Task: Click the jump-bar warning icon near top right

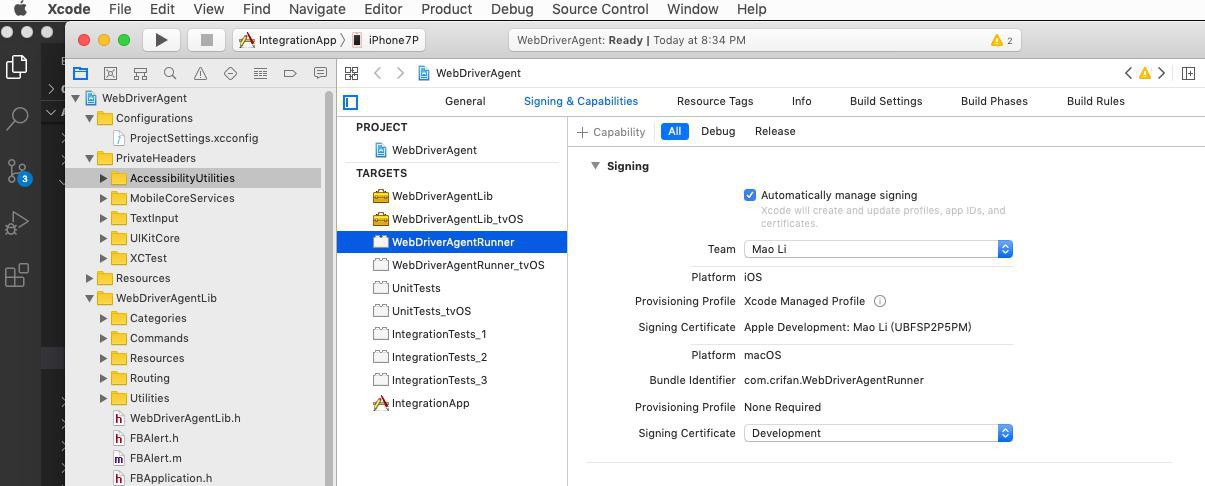Action: [x=1145, y=73]
